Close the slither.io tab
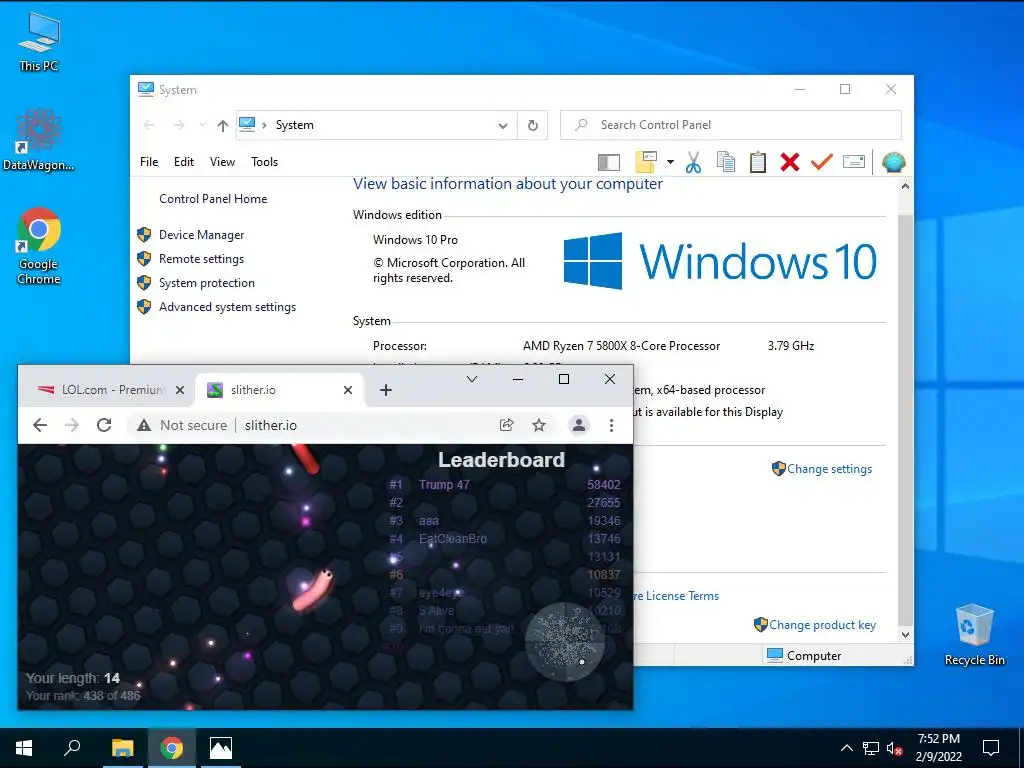The image size is (1024, 768). (347, 390)
